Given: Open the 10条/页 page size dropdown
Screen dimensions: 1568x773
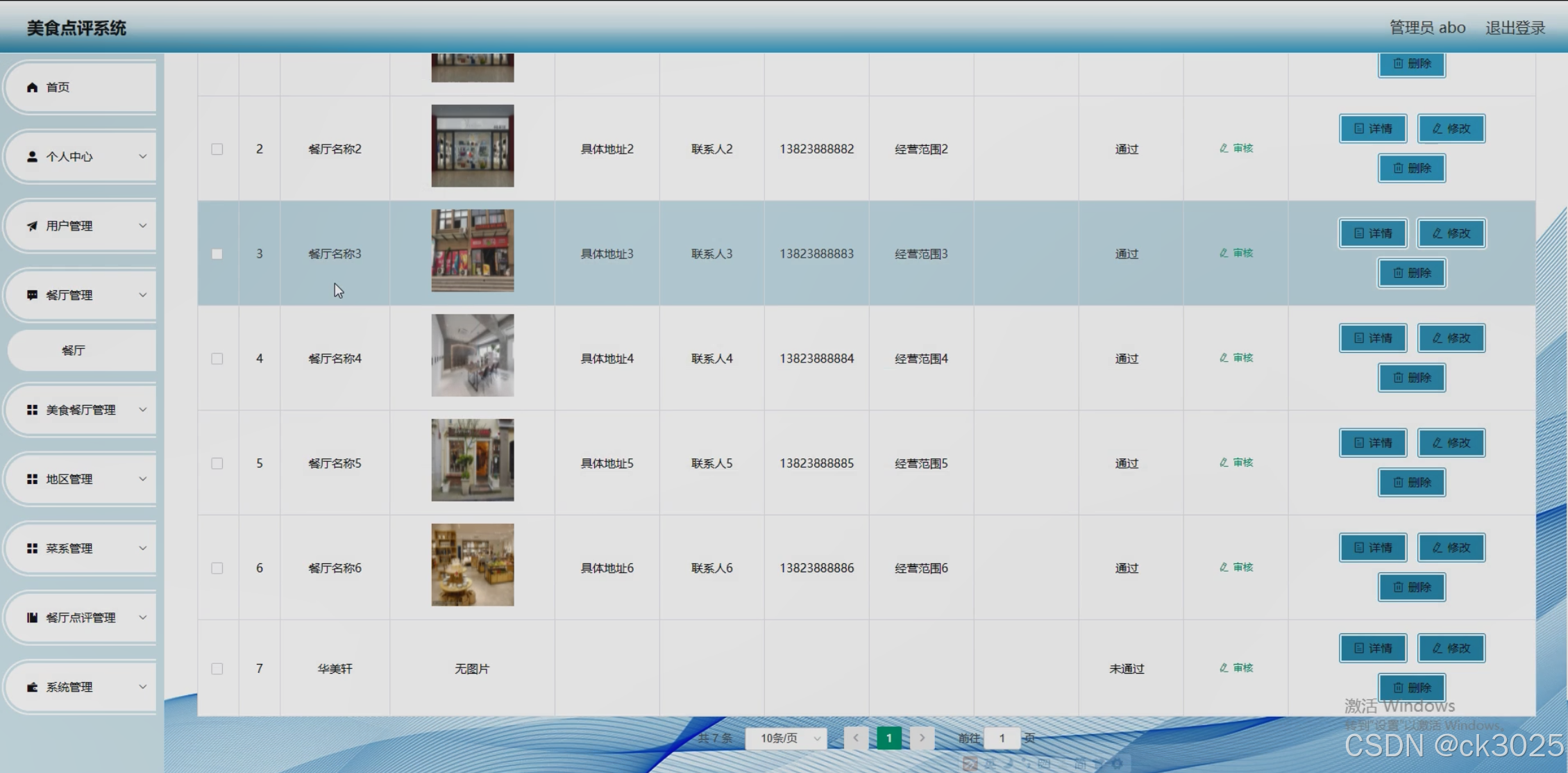Looking at the screenshot, I should pyautogui.click(x=786, y=738).
